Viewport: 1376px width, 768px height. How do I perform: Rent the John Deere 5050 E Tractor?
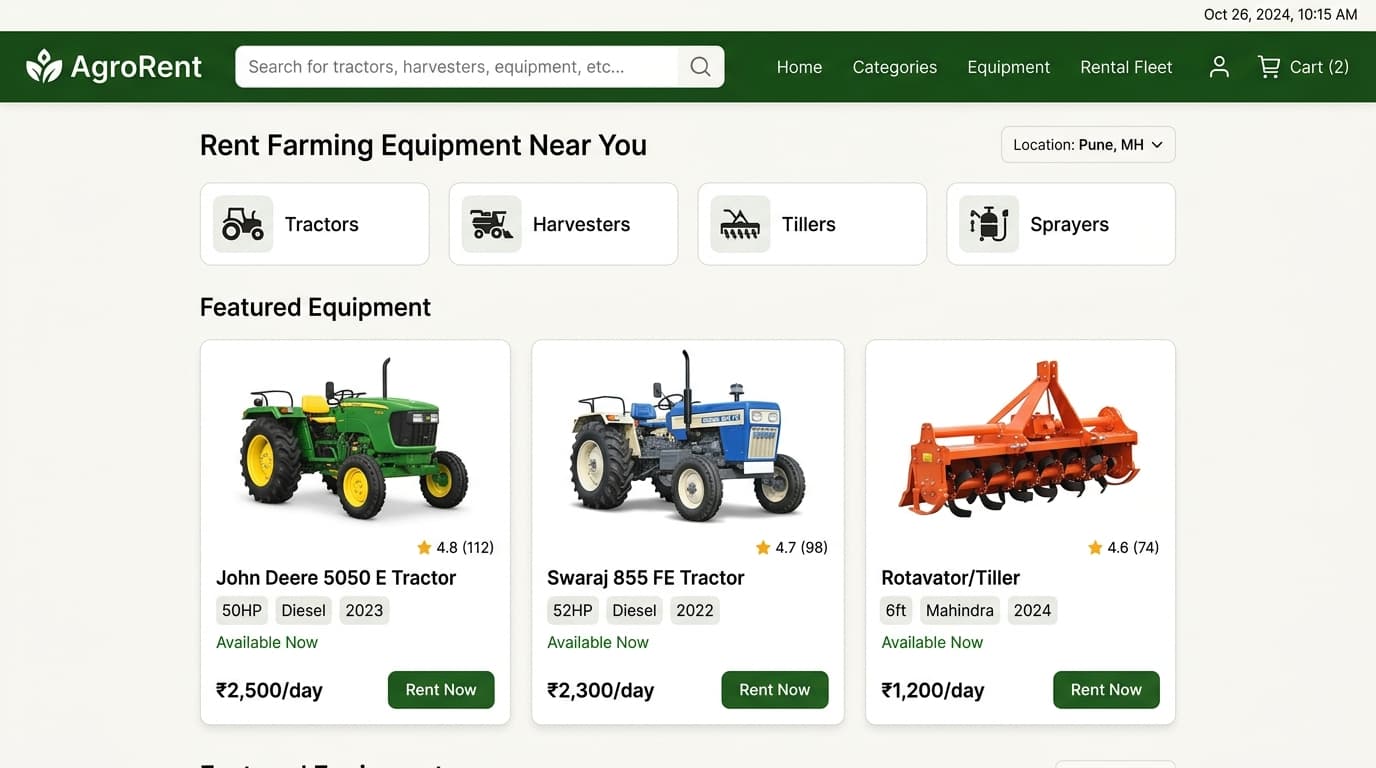(441, 690)
